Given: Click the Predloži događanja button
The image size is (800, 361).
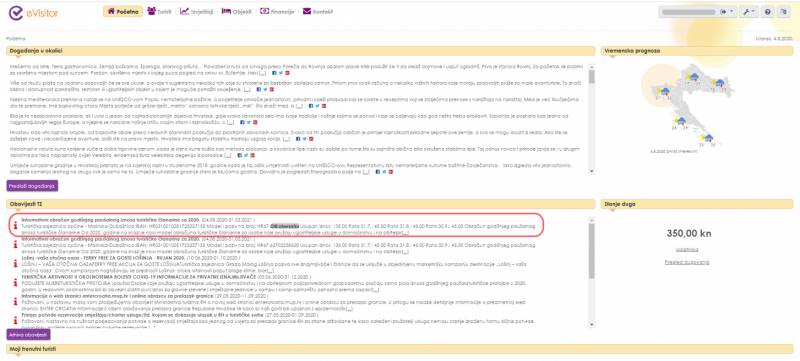Looking at the screenshot, I should pos(32,186).
